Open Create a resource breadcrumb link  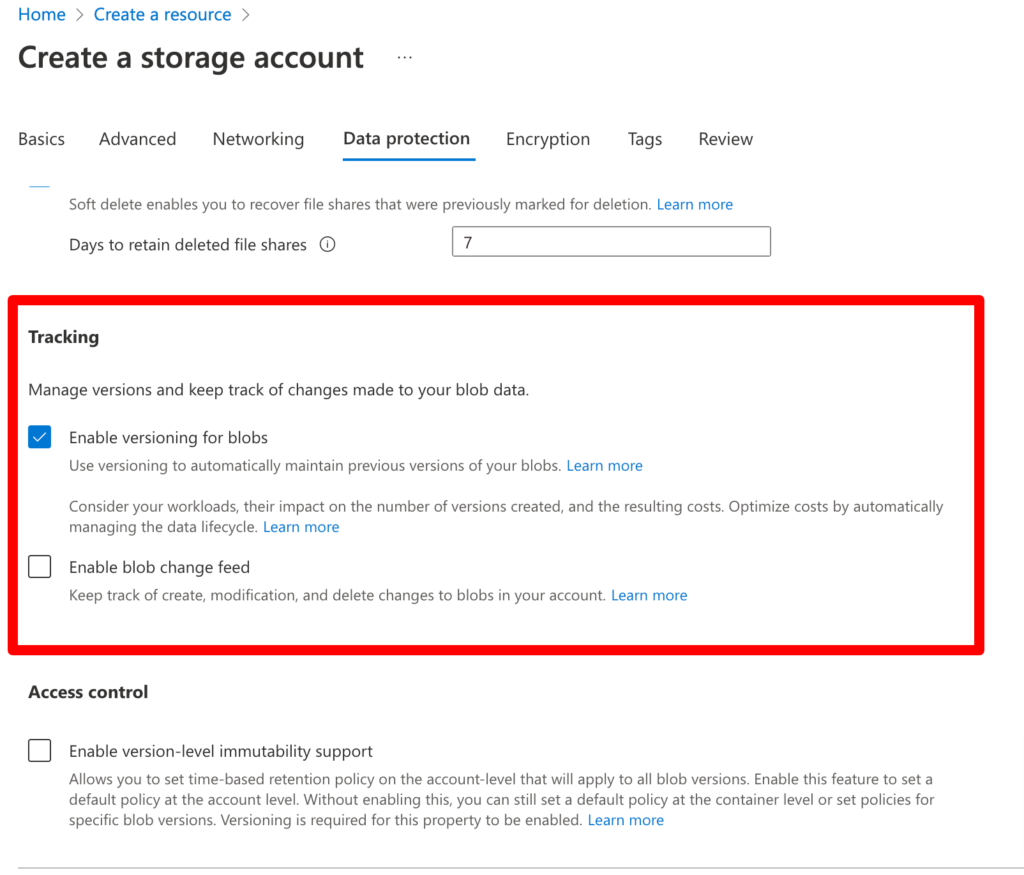pos(162,14)
